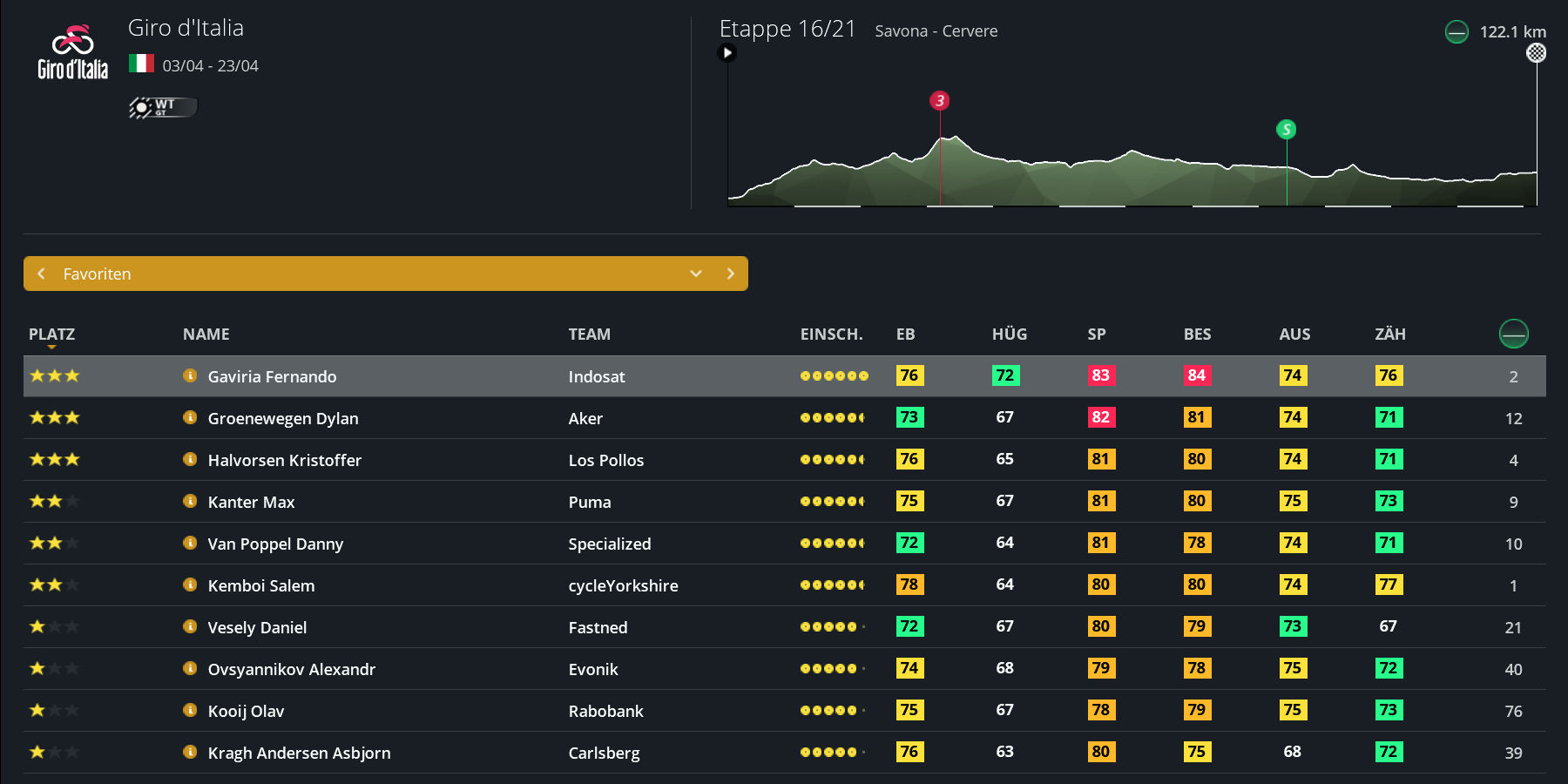1568x784 pixels.
Task: Click the green flat terrain column header icon
Action: (1513, 334)
